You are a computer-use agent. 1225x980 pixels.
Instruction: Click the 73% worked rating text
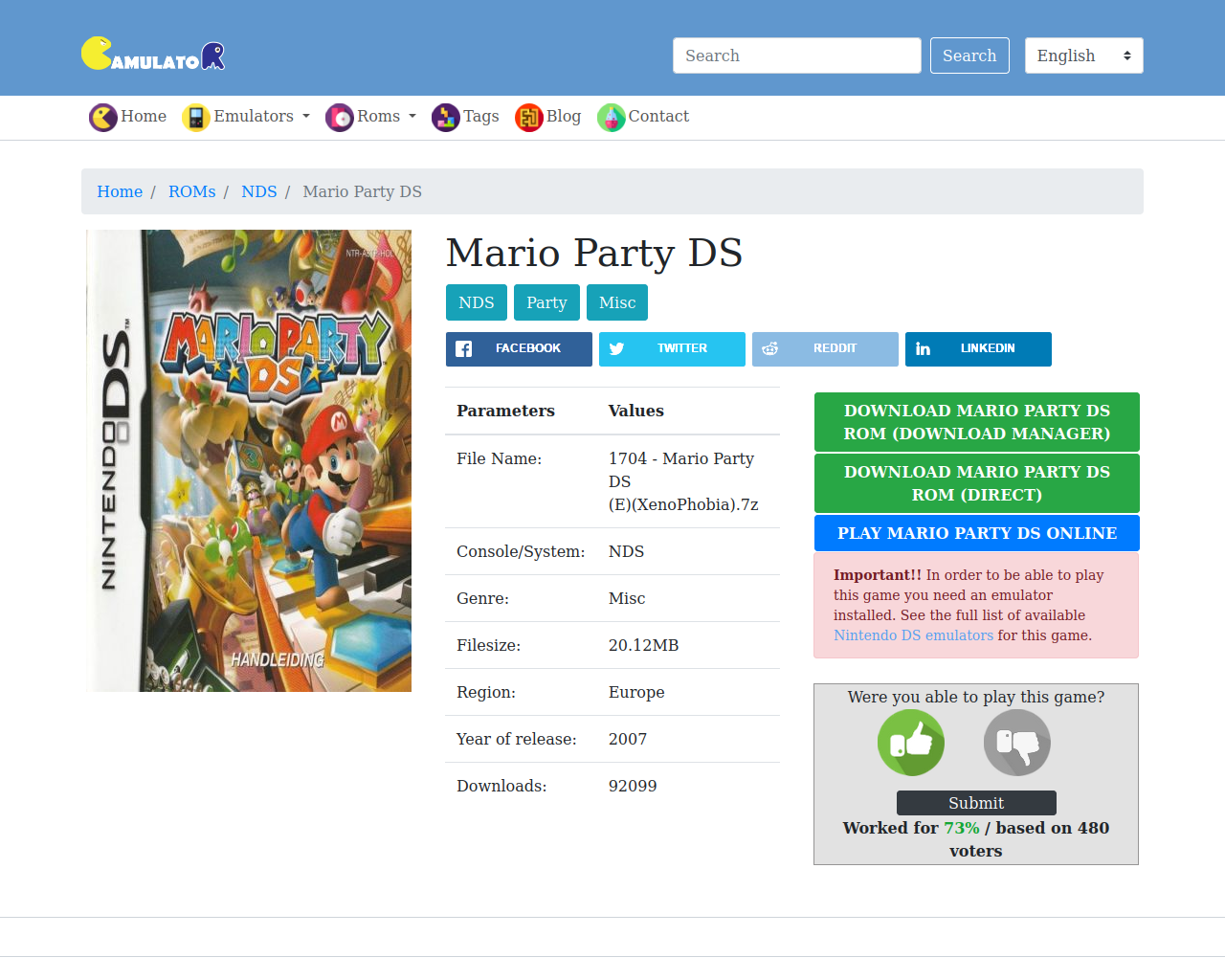[x=962, y=828]
